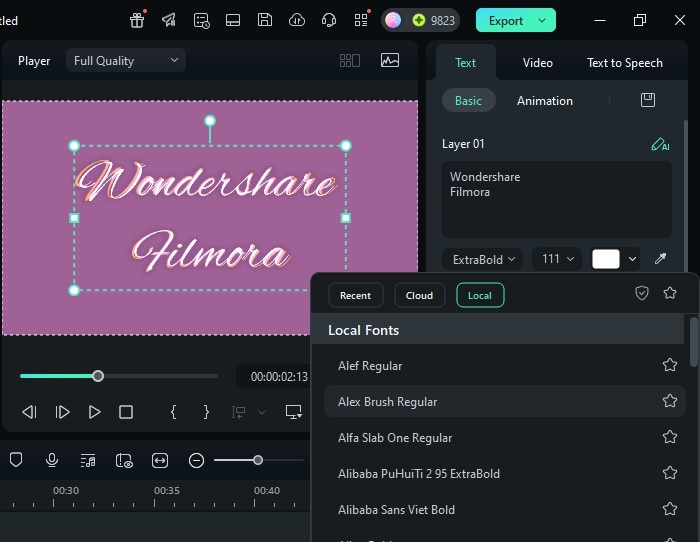
Task: Click the paper plane share icon
Action: pyautogui.click(x=169, y=20)
